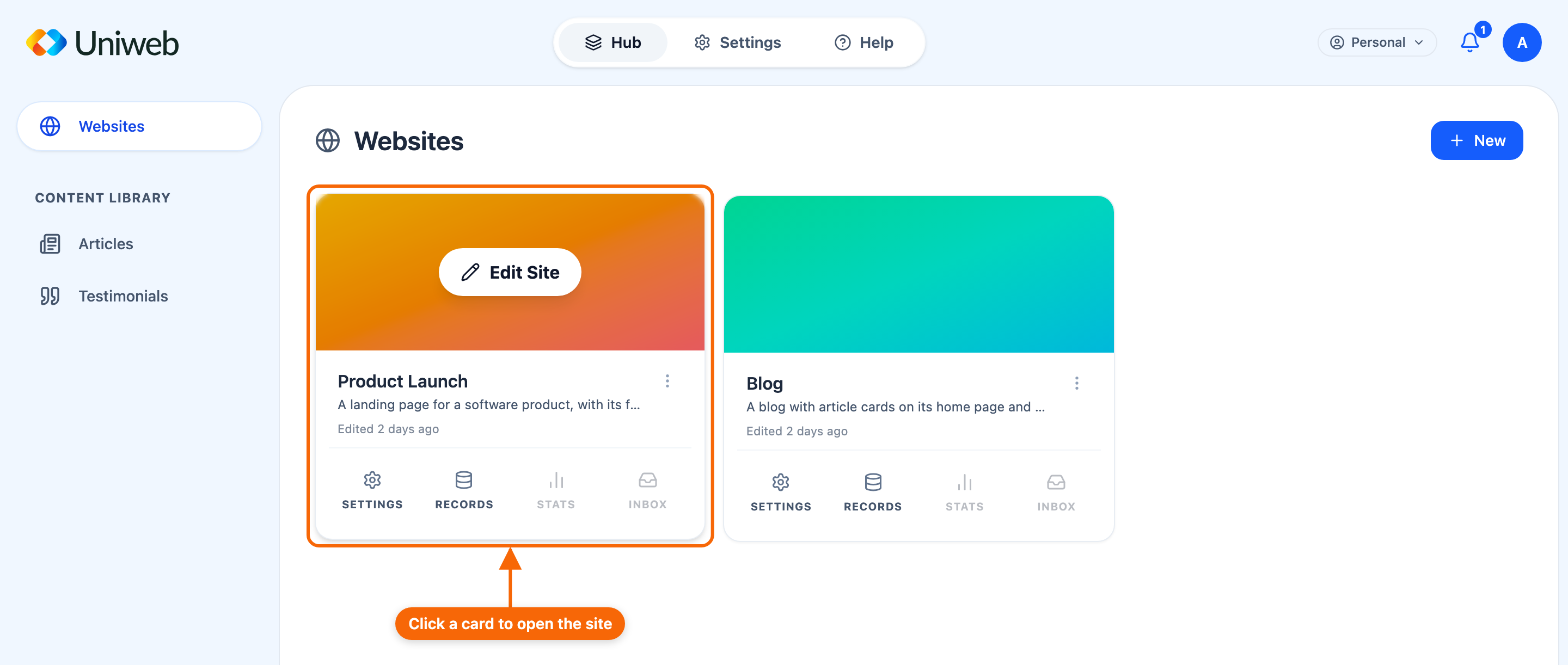This screenshot has height=665, width=1568.
Task: Open the Help tab
Action: pos(863,42)
